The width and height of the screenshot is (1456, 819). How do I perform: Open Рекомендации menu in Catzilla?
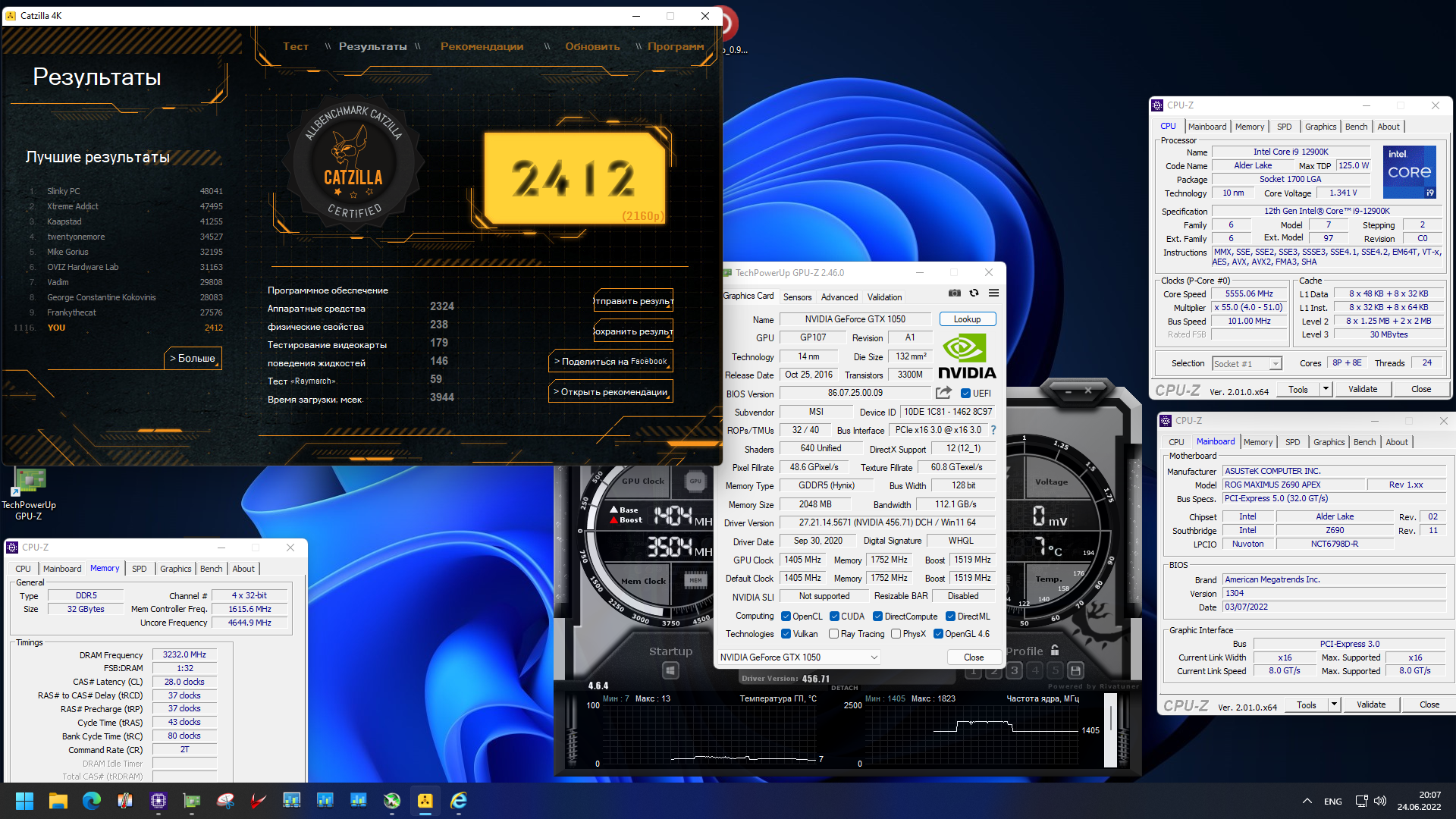482,46
